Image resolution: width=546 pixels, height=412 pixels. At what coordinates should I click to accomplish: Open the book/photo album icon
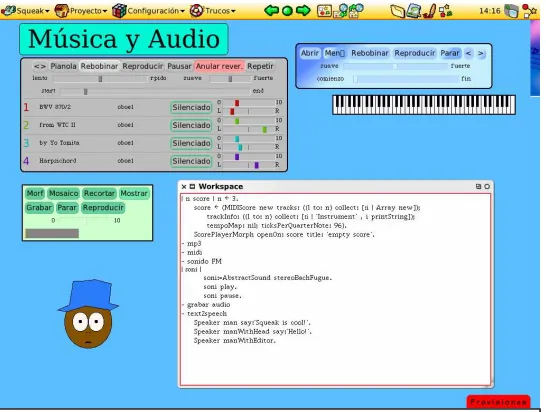point(414,10)
